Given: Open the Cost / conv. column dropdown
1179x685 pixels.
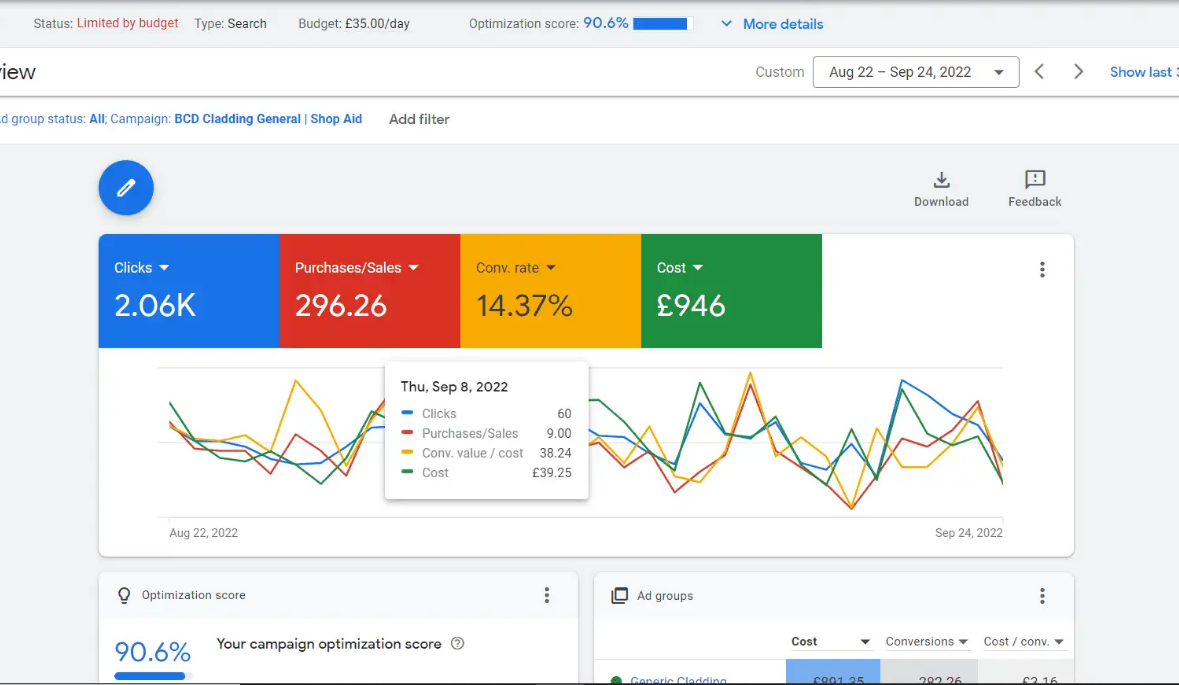Looking at the screenshot, I should point(1059,642).
